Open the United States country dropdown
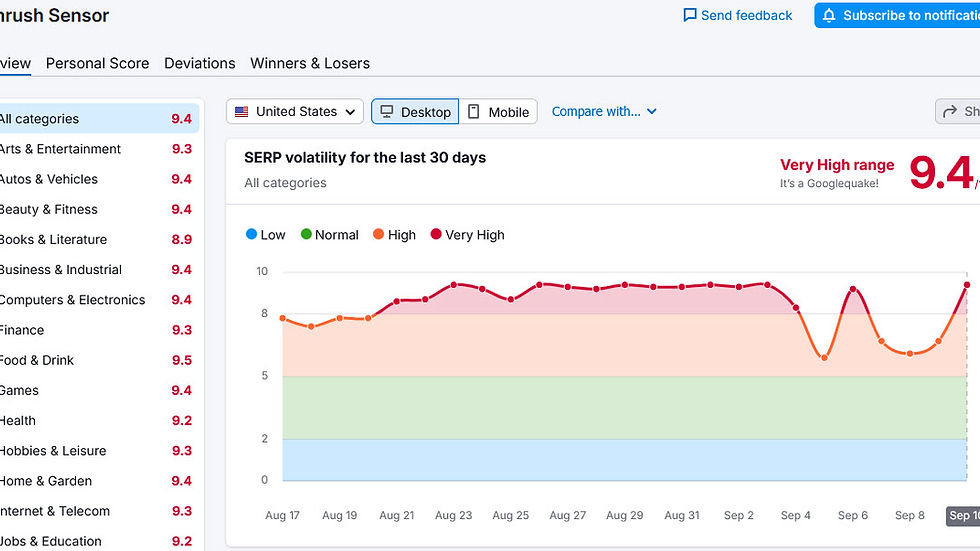Viewport: 980px width, 551px height. (295, 112)
